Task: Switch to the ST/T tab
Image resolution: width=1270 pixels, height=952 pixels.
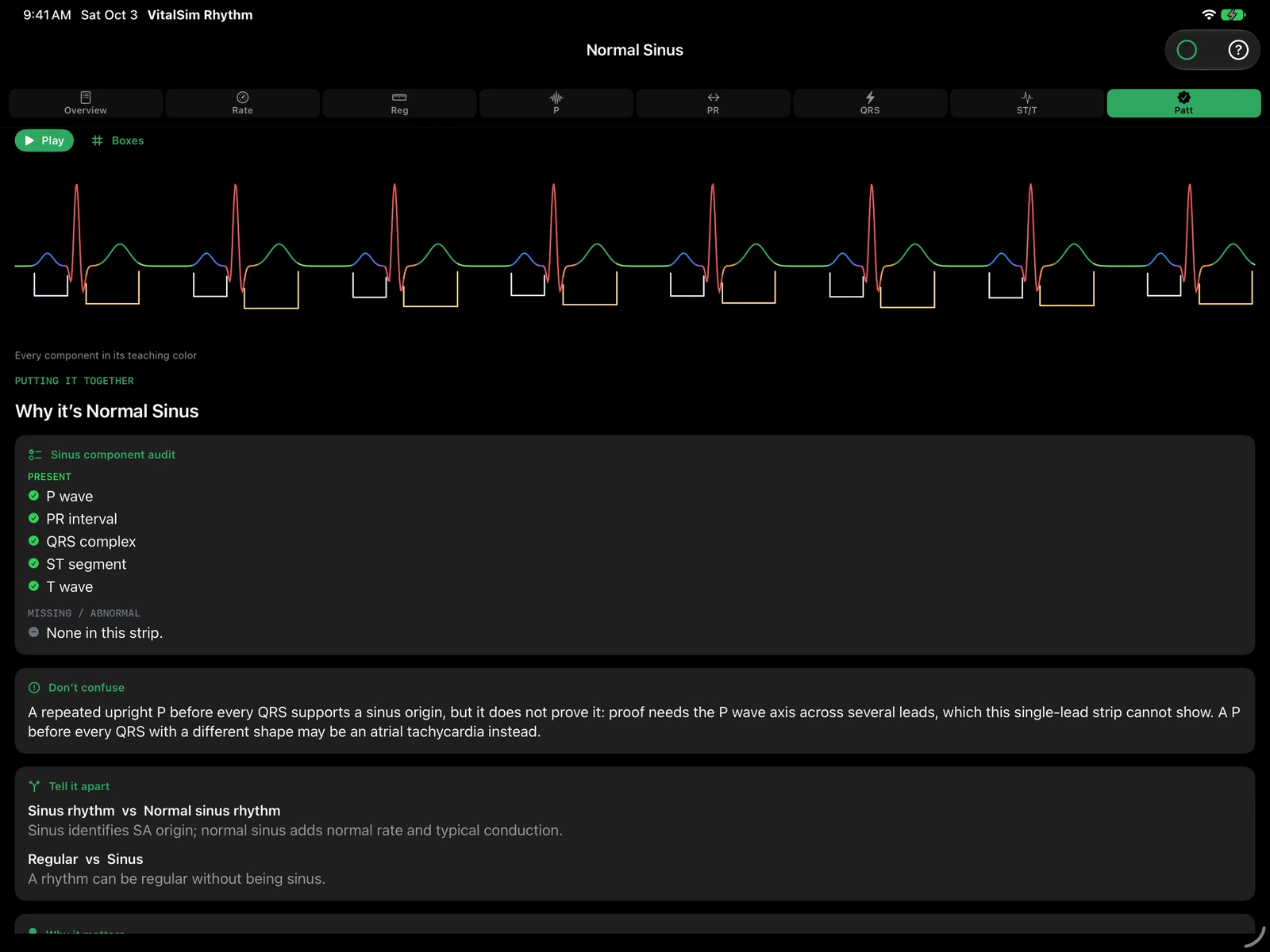Action: pyautogui.click(x=1027, y=103)
